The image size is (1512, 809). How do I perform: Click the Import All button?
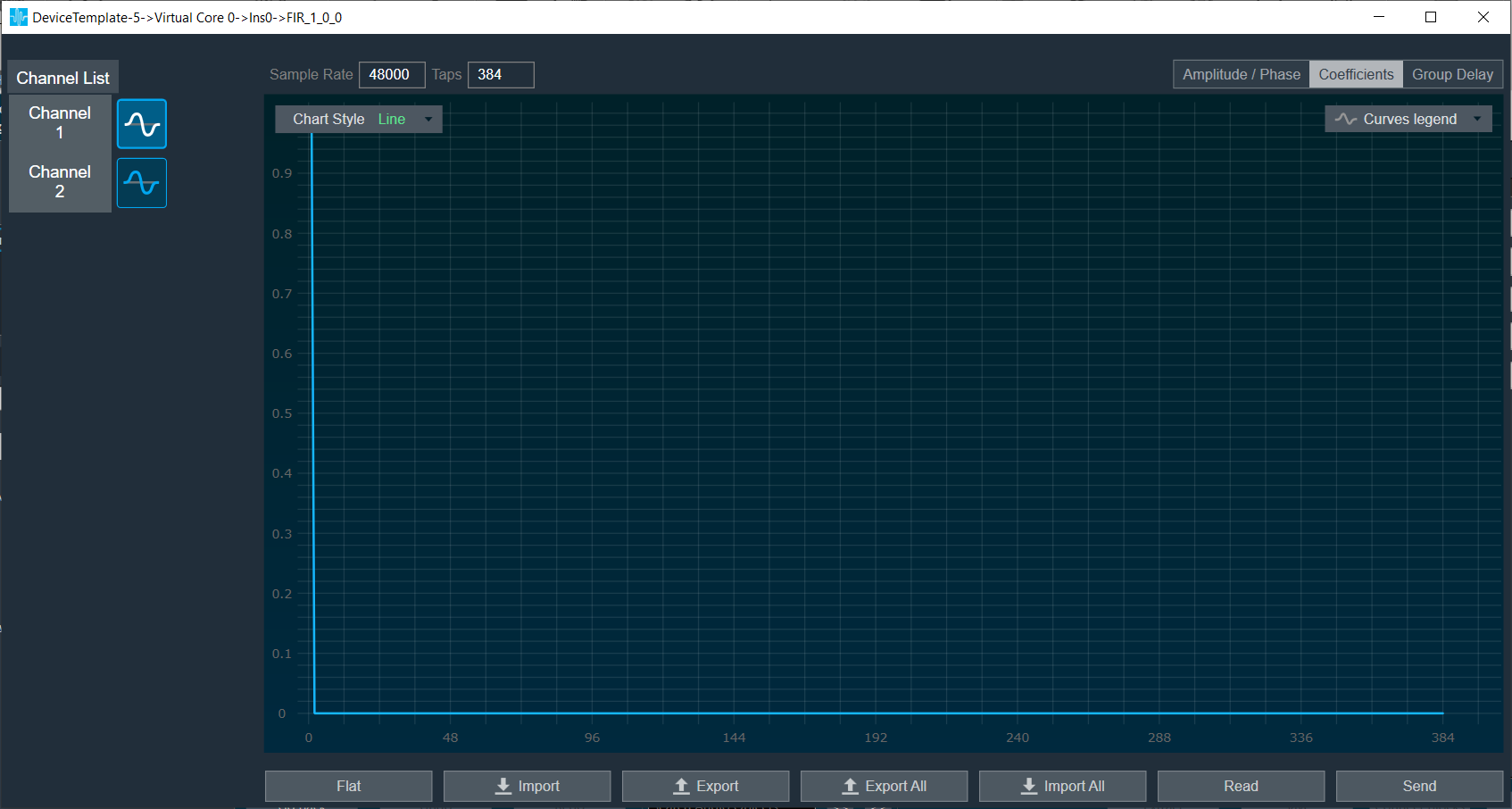(x=1063, y=786)
